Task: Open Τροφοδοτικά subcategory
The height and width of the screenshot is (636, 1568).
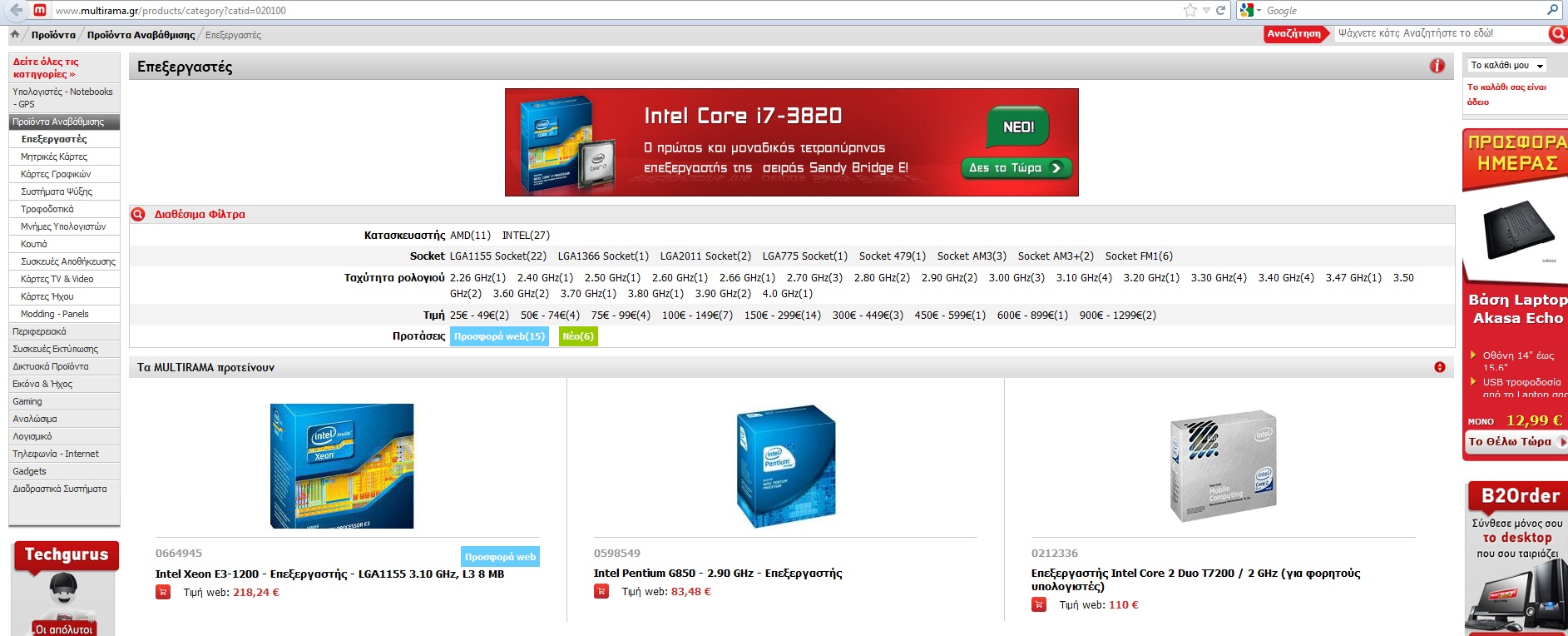Action: (47, 209)
